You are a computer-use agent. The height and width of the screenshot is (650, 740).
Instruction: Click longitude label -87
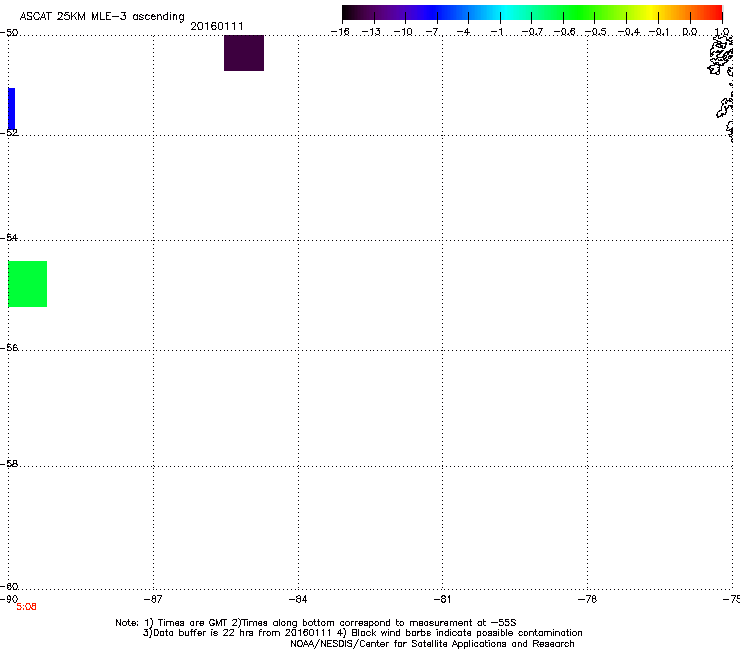[x=153, y=599]
